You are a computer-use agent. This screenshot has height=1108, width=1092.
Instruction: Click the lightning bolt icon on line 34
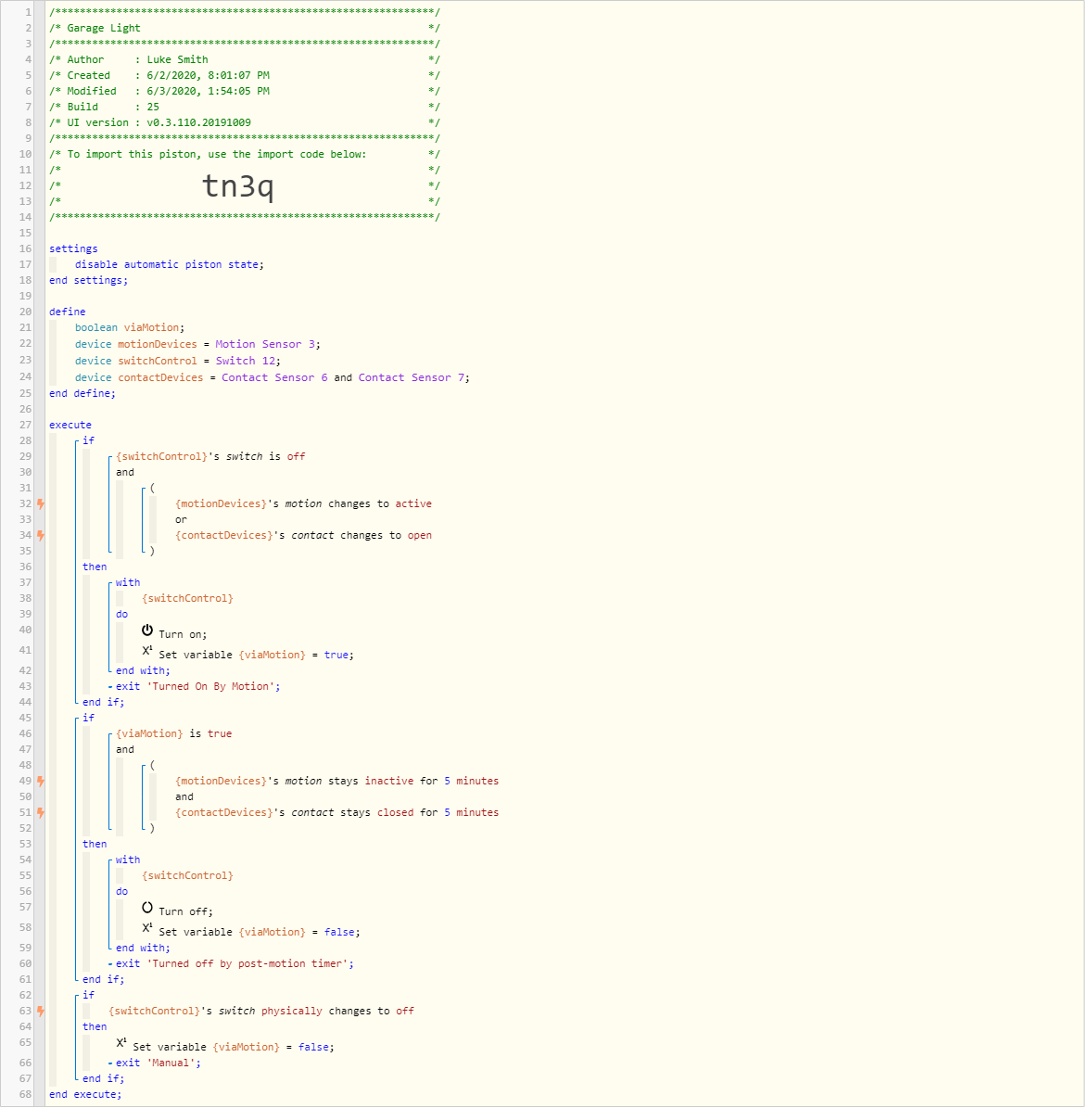pos(41,536)
